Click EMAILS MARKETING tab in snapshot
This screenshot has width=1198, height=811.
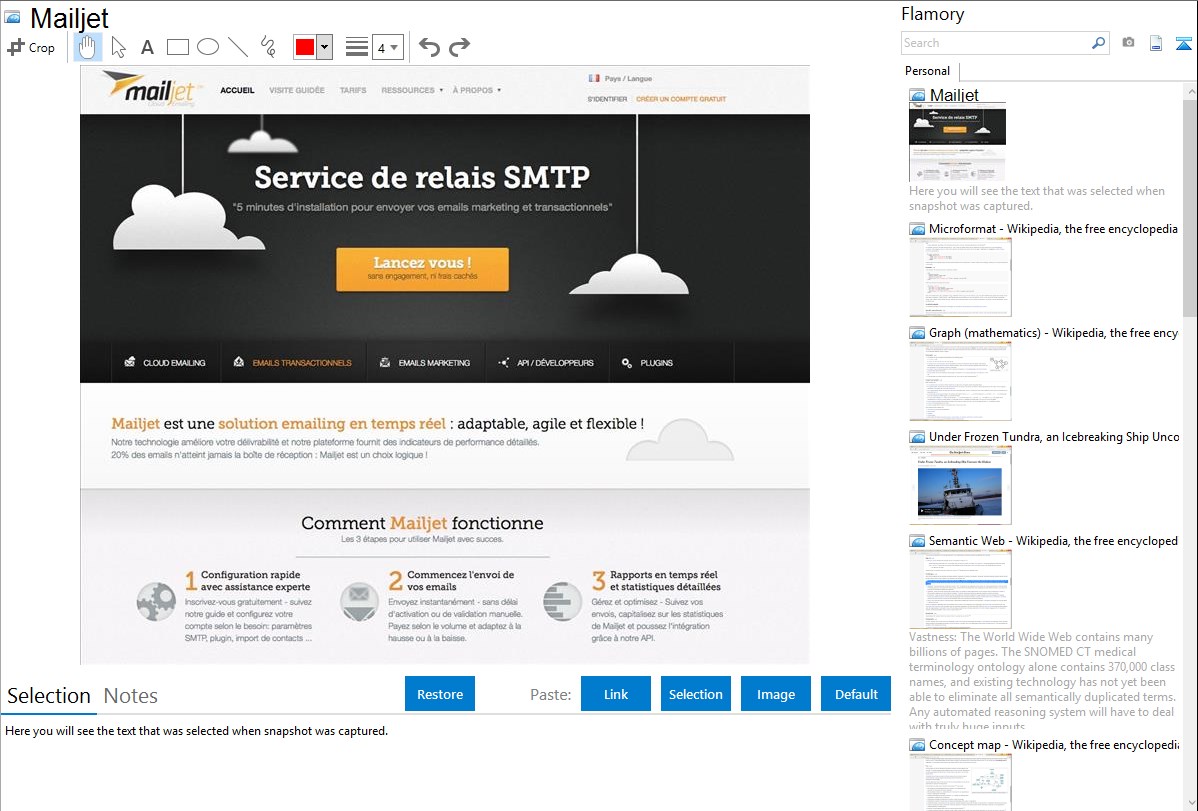[426, 362]
